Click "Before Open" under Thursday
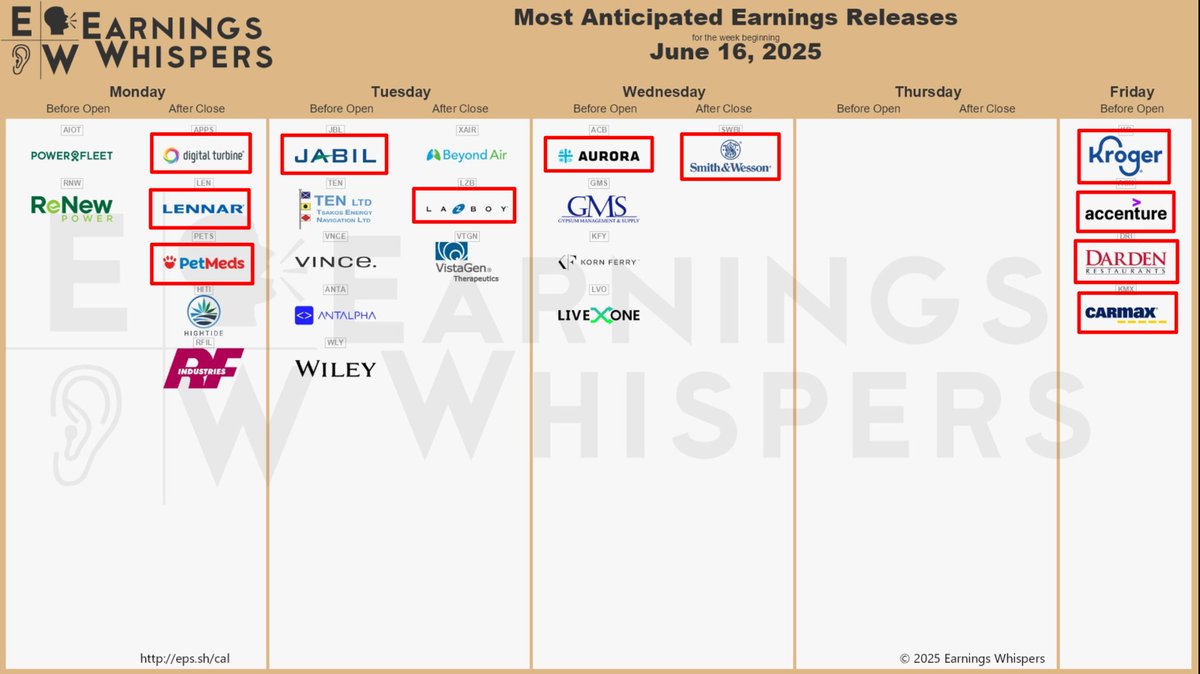The height and width of the screenshot is (674, 1200). point(868,109)
